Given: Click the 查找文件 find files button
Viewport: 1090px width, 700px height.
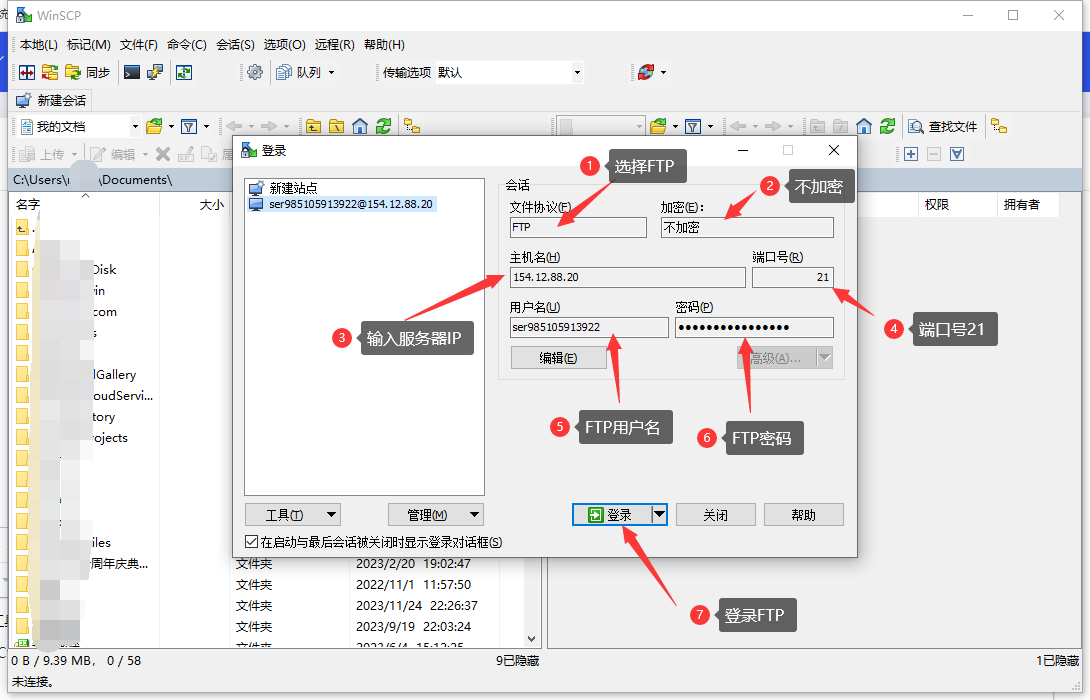Looking at the screenshot, I should 943,127.
